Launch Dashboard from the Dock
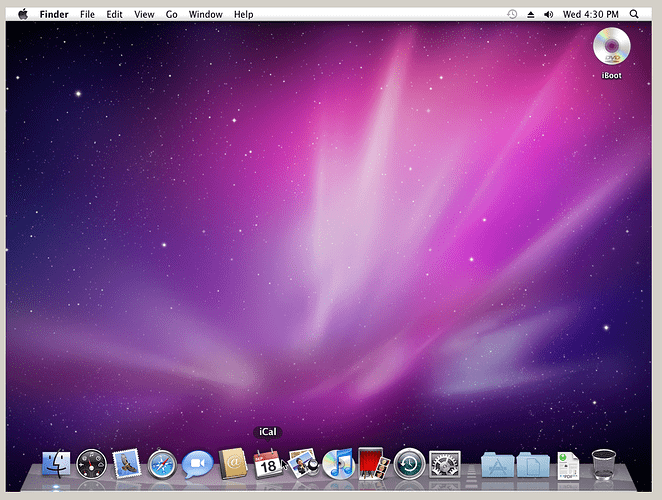The width and height of the screenshot is (662, 500). (x=91, y=464)
